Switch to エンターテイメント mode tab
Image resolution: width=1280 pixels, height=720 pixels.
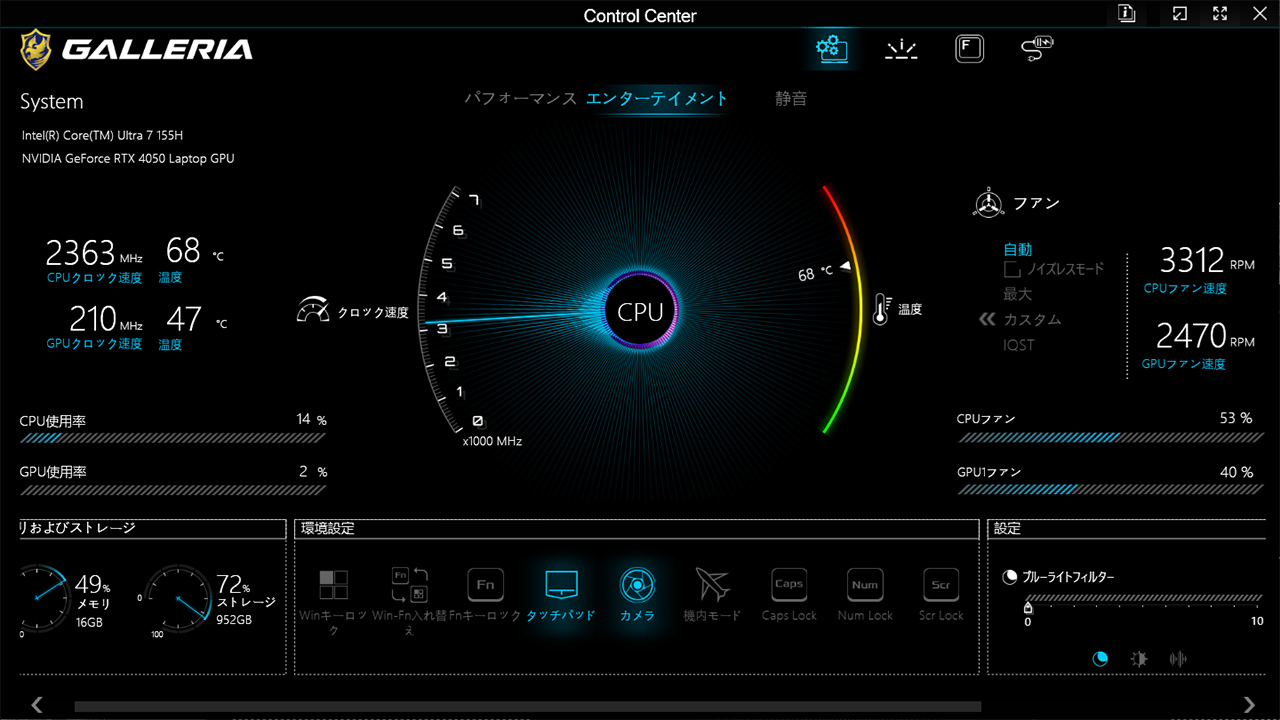pos(657,99)
